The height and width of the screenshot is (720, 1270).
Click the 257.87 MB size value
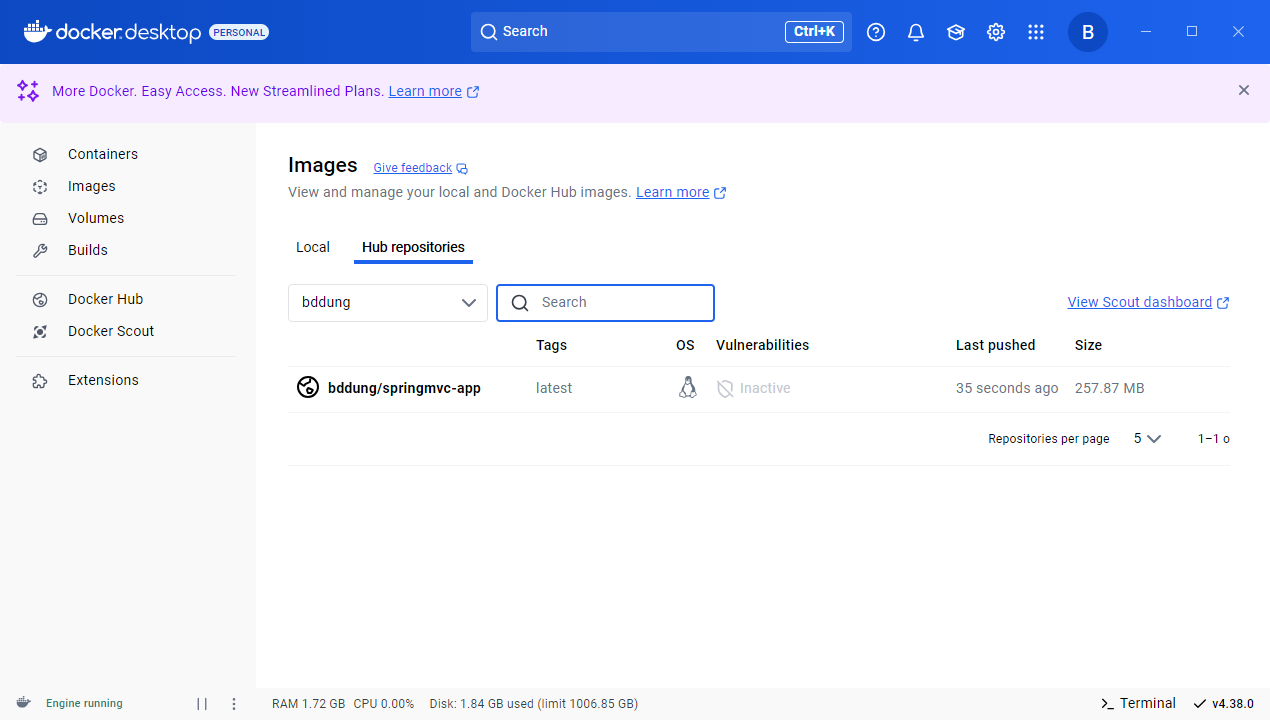pyautogui.click(x=1109, y=388)
